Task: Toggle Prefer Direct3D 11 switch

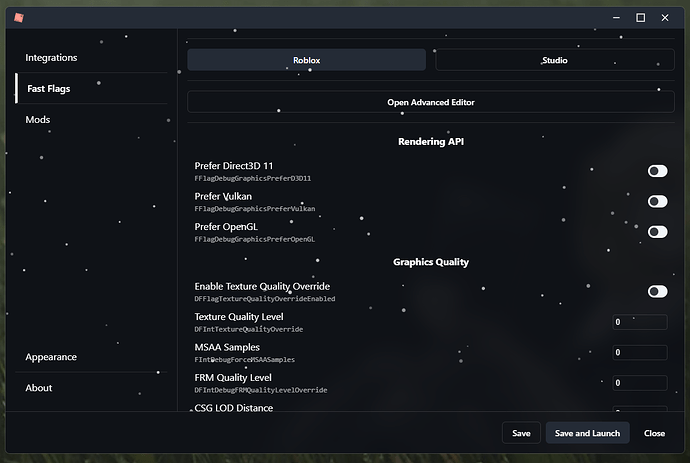Action: click(657, 171)
